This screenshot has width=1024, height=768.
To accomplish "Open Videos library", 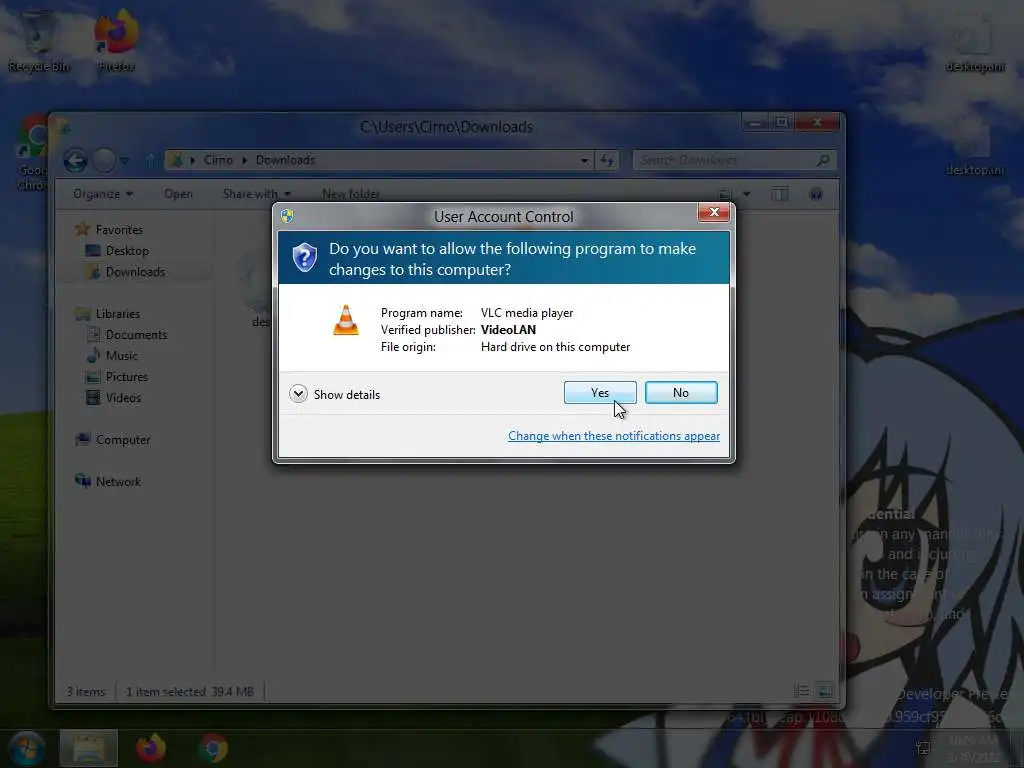I will point(114,397).
